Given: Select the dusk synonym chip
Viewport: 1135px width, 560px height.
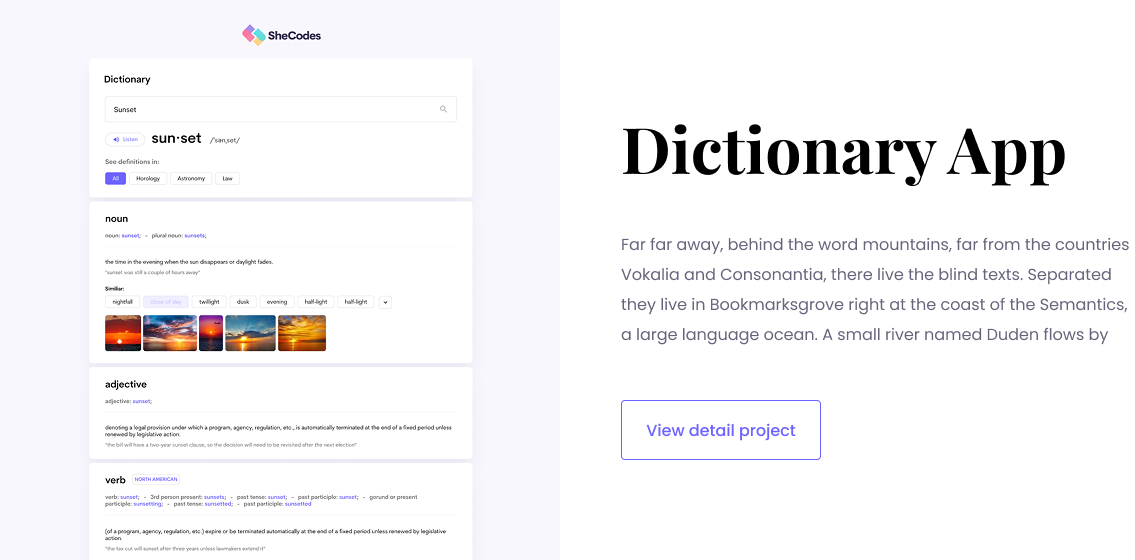Looking at the screenshot, I should tap(242, 302).
